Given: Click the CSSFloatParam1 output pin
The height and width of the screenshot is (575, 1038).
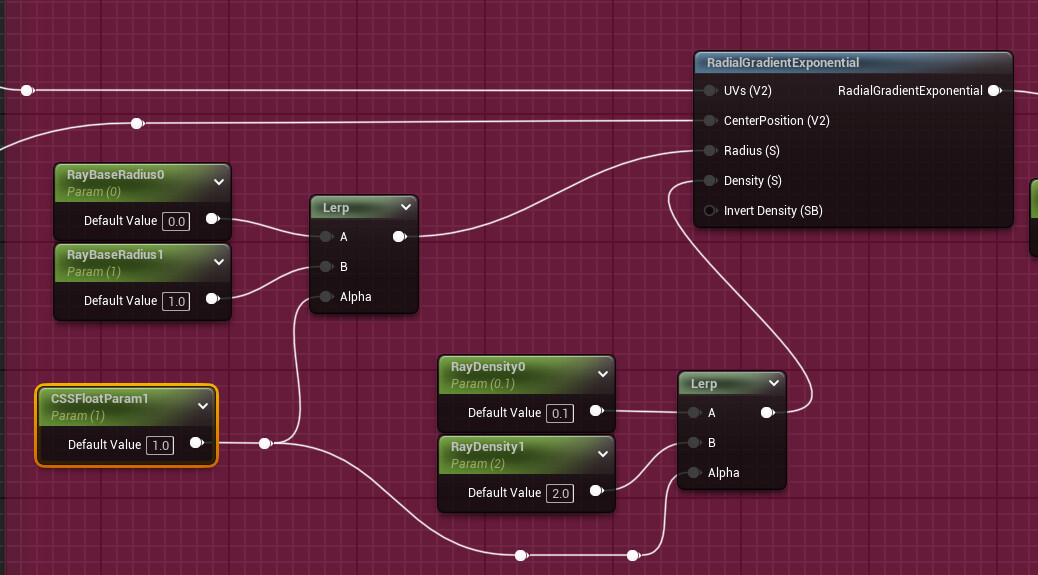Looking at the screenshot, I should pyautogui.click(x=197, y=443).
